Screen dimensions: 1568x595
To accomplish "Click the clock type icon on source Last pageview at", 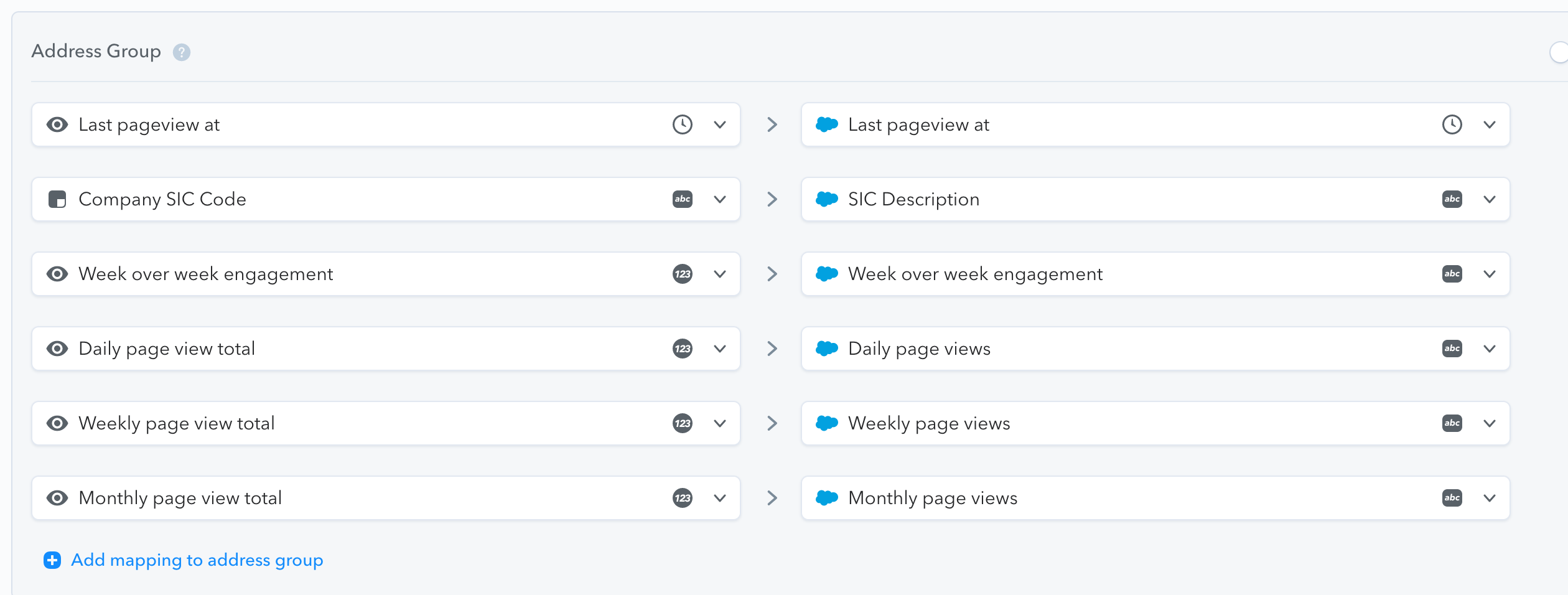I will 683,124.
